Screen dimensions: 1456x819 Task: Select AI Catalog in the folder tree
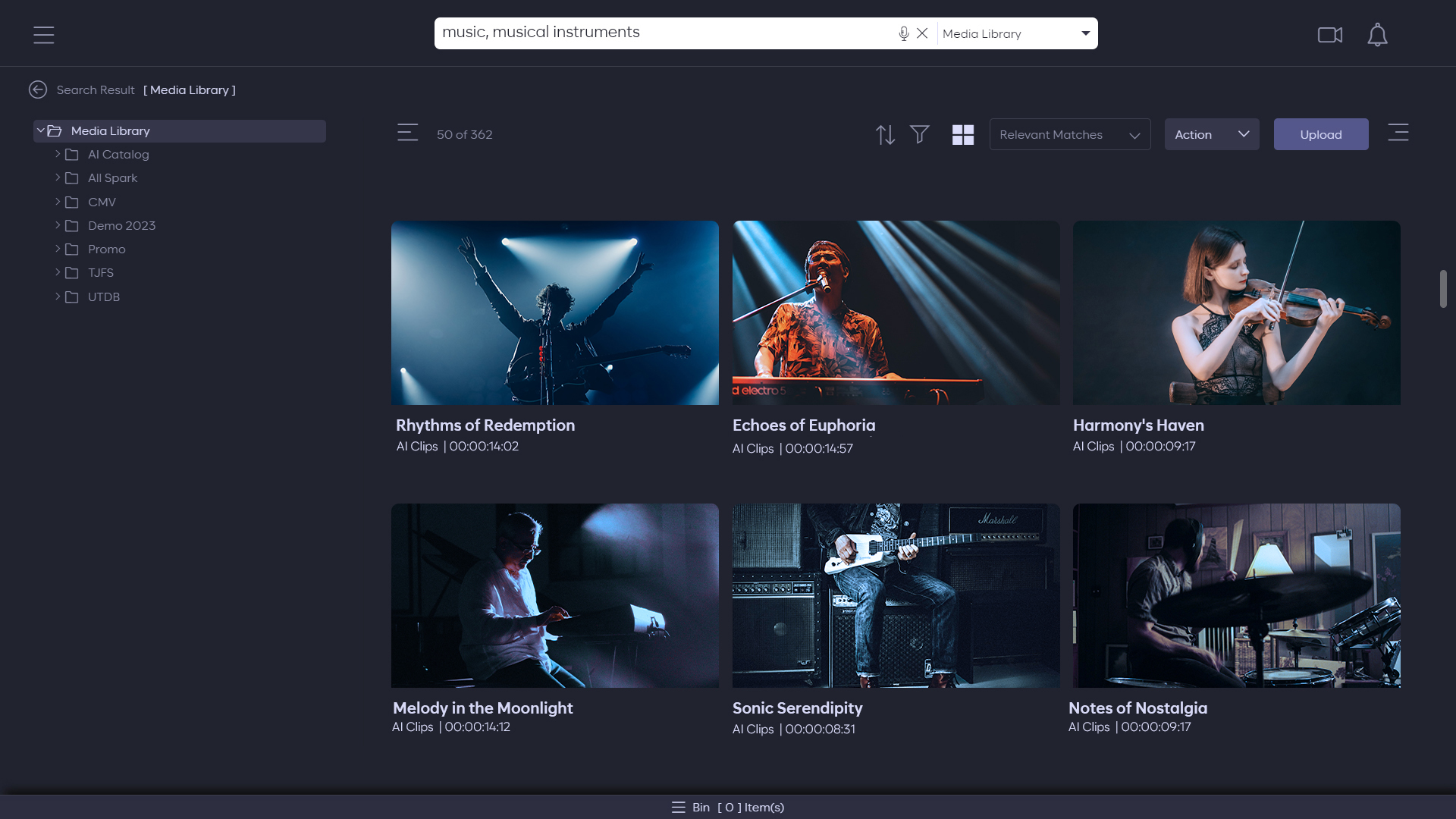pos(118,155)
